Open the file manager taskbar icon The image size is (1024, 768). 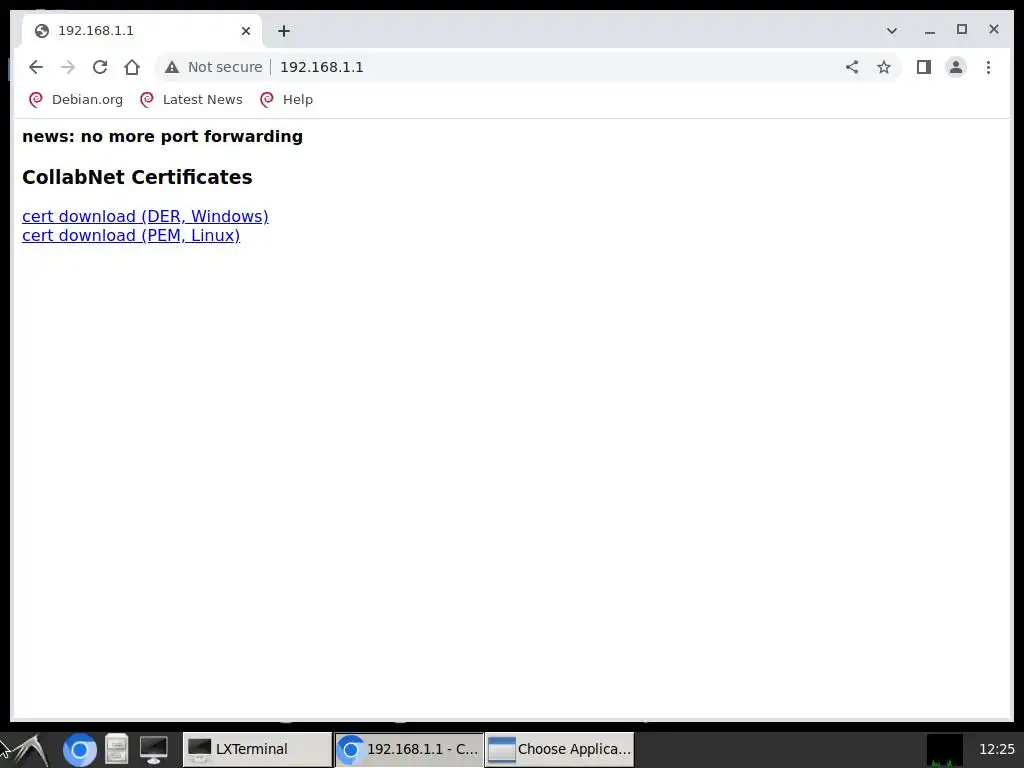(x=117, y=750)
